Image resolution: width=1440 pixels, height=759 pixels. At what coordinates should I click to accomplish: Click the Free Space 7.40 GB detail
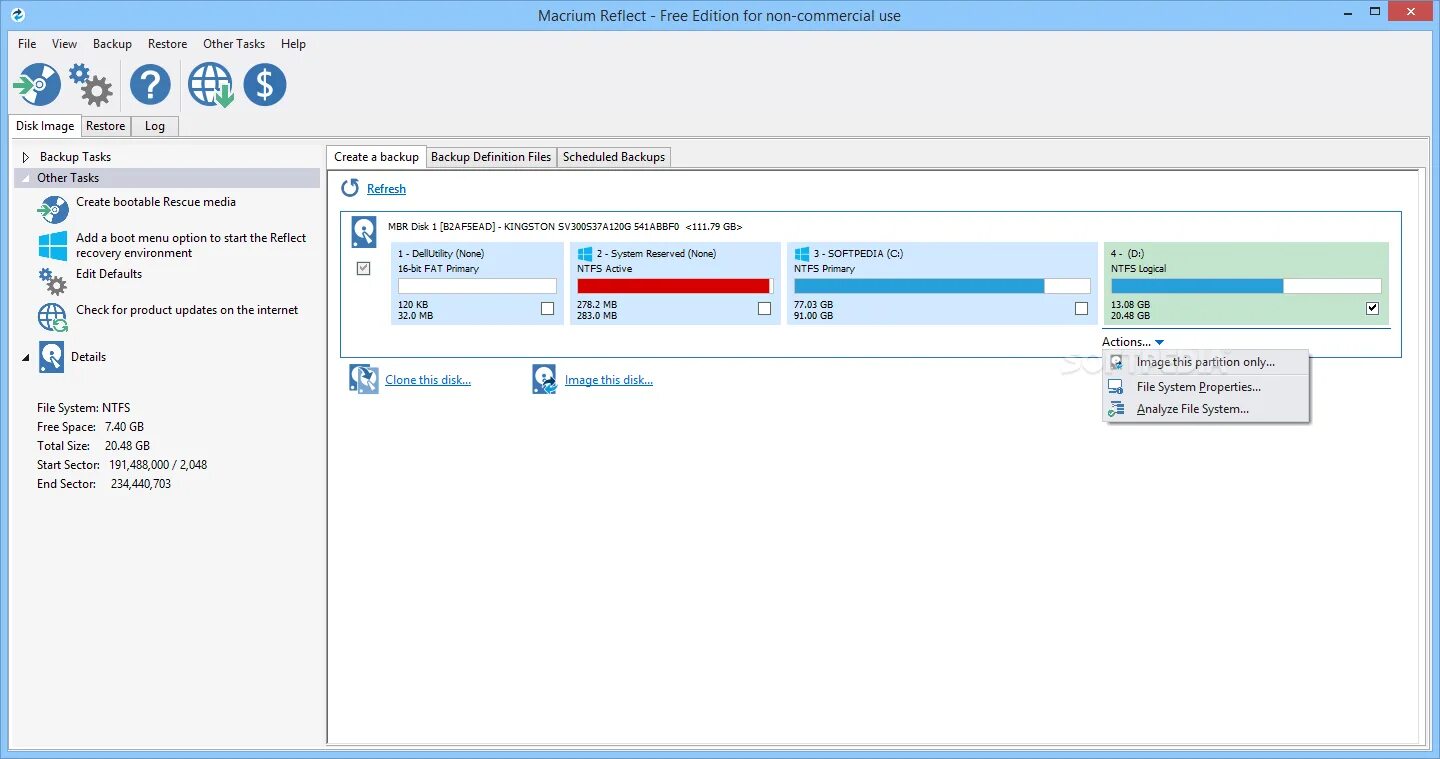point(90,427)
